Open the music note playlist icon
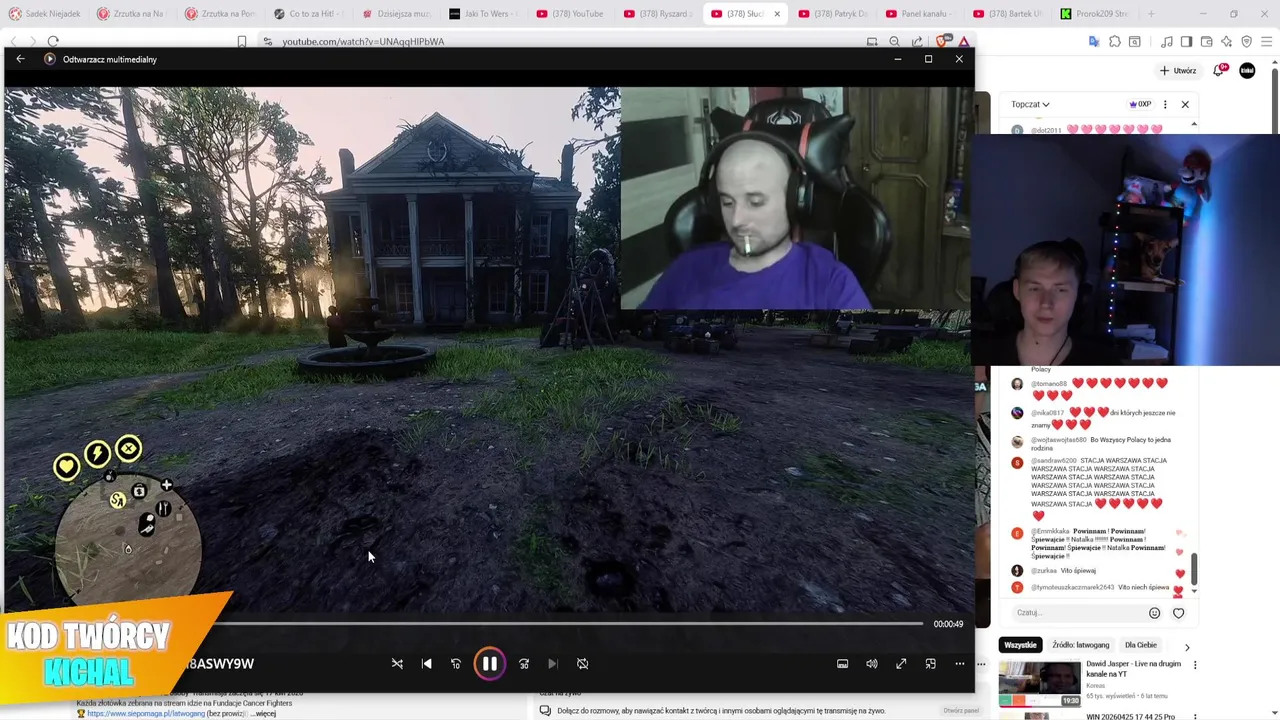Viewport: 1280px width, 720px height. coord(1166,42)
